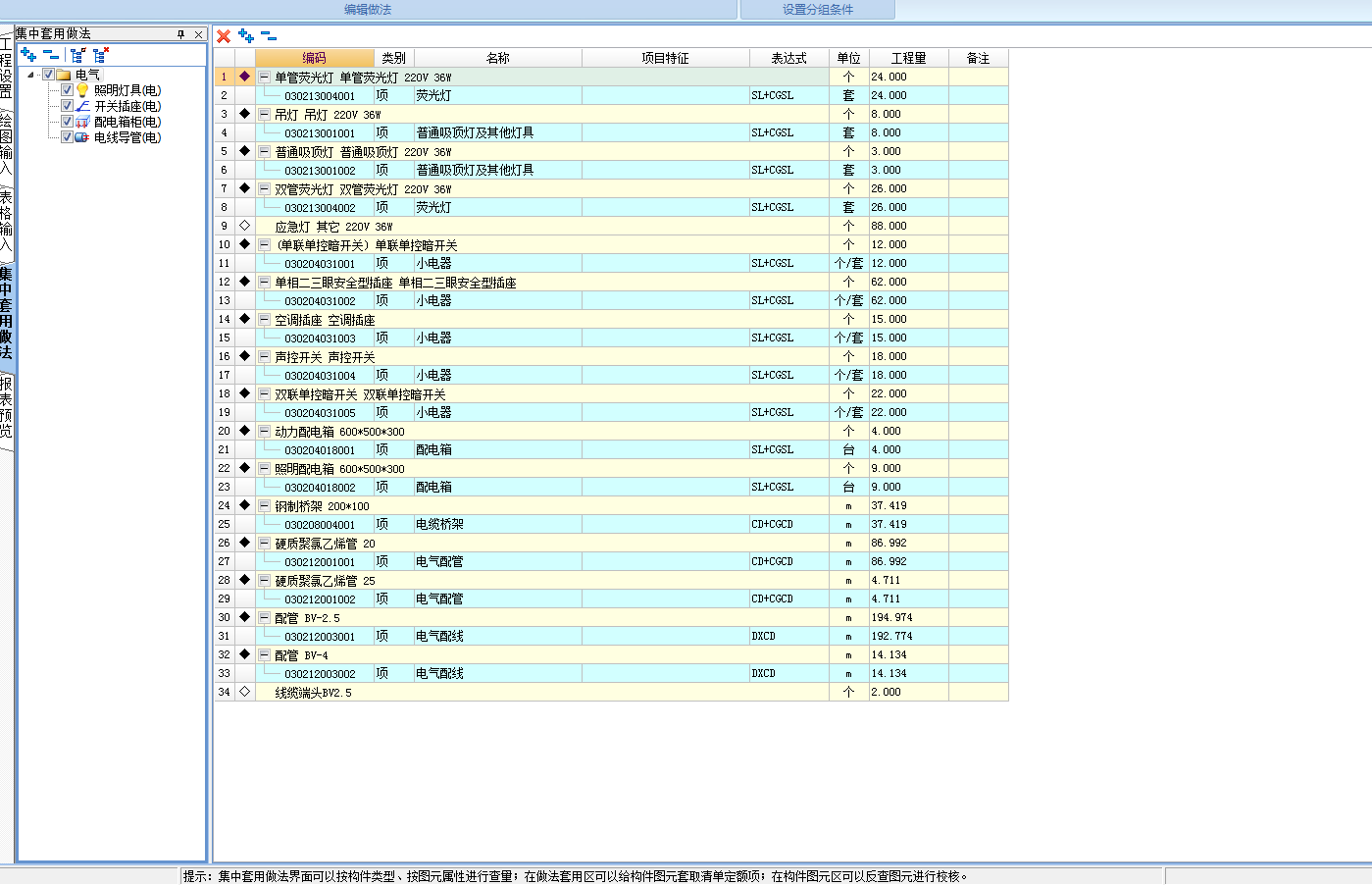1372x885 pixels.
Task: Click the tree icon with the red X
Action: 101,55
